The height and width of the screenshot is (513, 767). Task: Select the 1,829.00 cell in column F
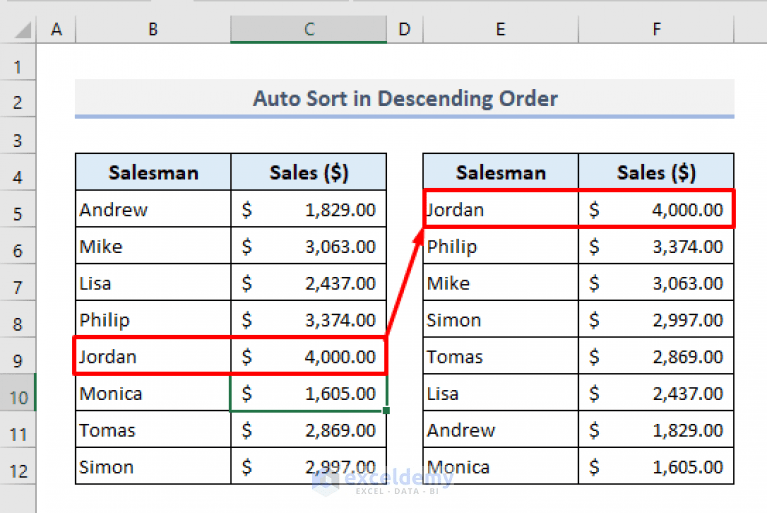pyautogui.click(x=656, y=430)
